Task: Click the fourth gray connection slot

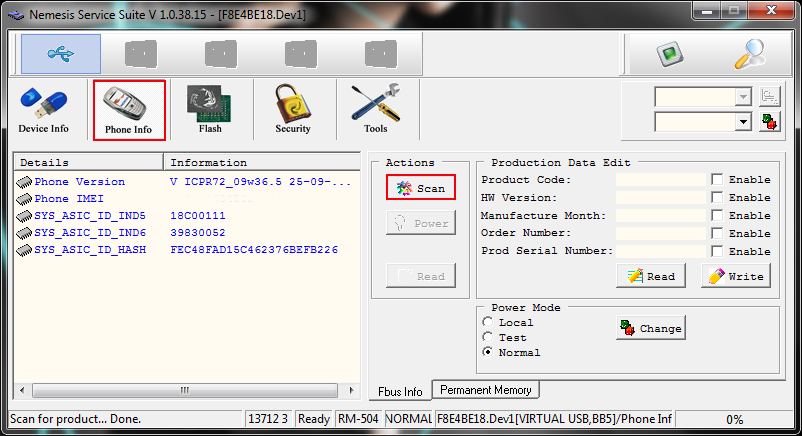Action: (x=301, y=54)
